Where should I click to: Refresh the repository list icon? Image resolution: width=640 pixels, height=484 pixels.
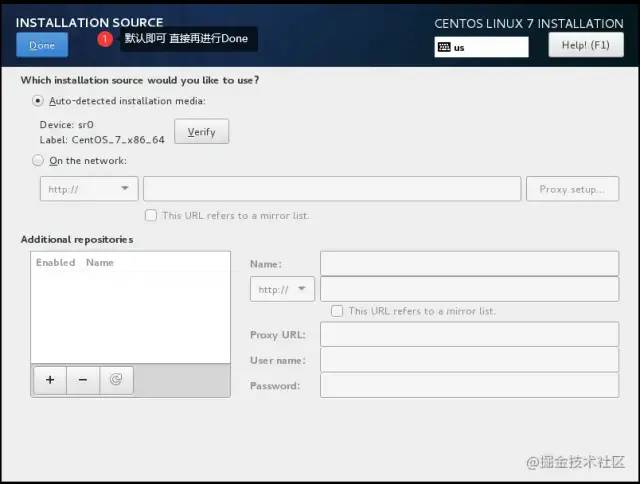pos(116,380)
